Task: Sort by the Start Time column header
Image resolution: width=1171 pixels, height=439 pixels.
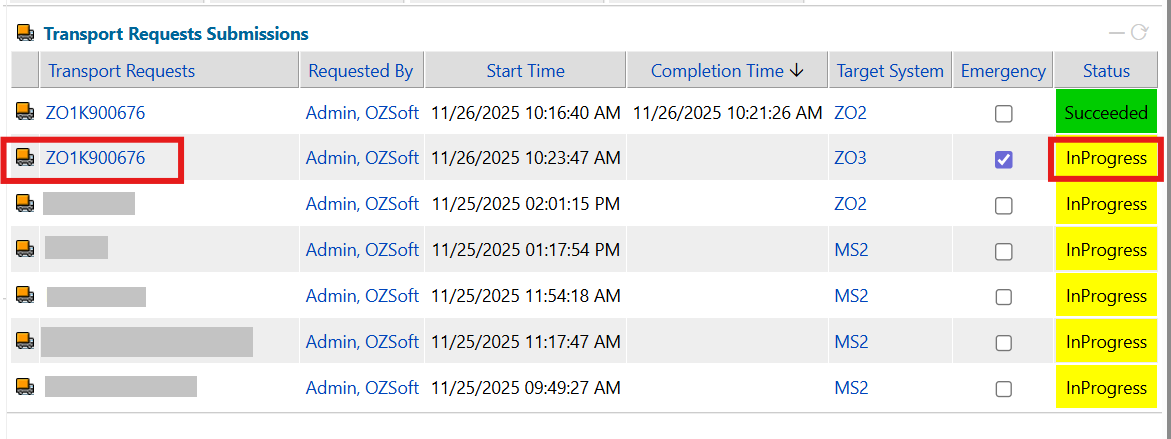Action: coord(525,71)
